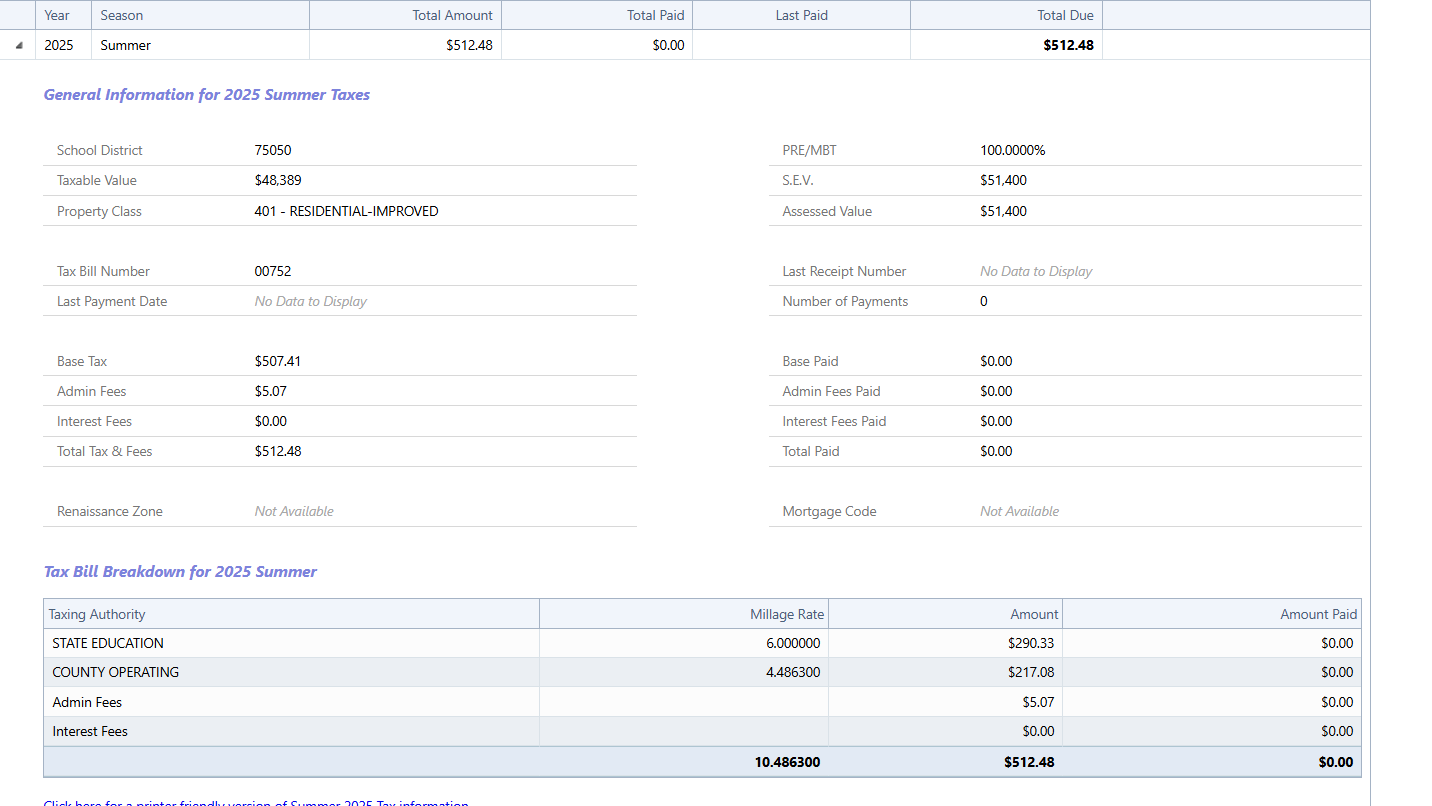Viewport: 1432px width, 806px height.
Task: Click the bold $512.48 Total Due cell
Action: pyautogui.click(x=1068, y=45)
